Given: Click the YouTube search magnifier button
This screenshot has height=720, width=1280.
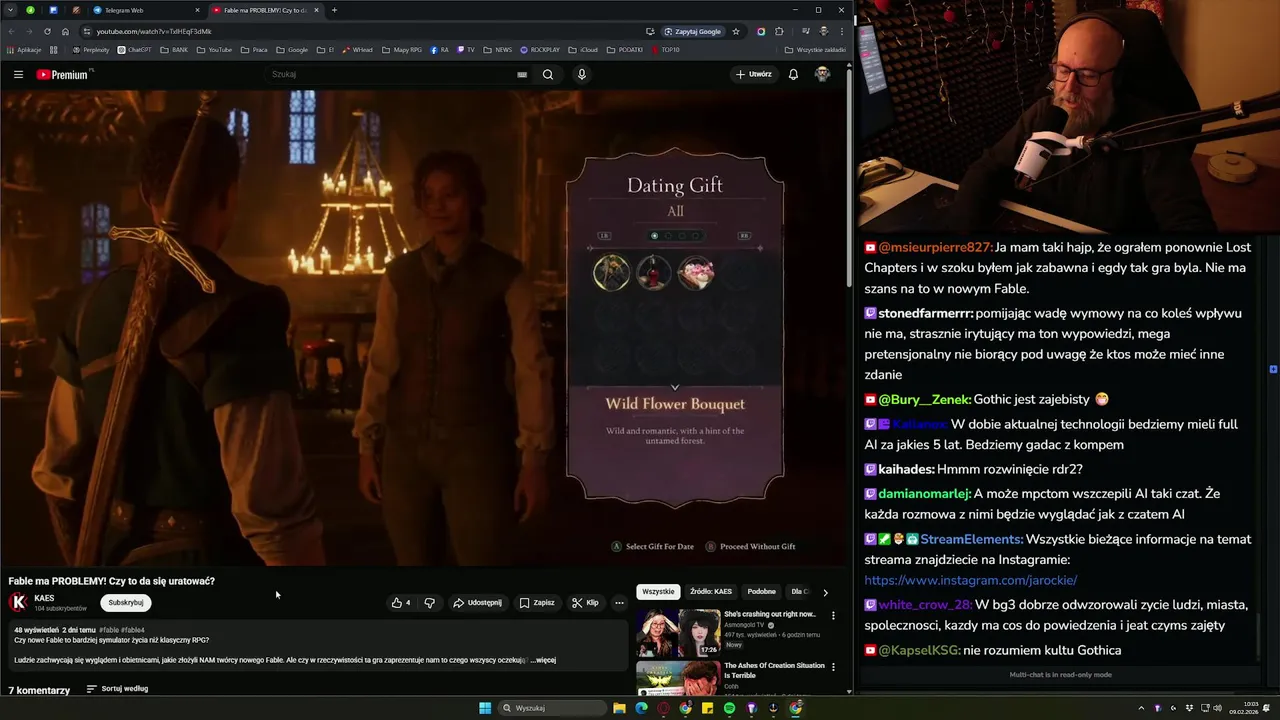Looking at the screenshot, I should (547, 74).
